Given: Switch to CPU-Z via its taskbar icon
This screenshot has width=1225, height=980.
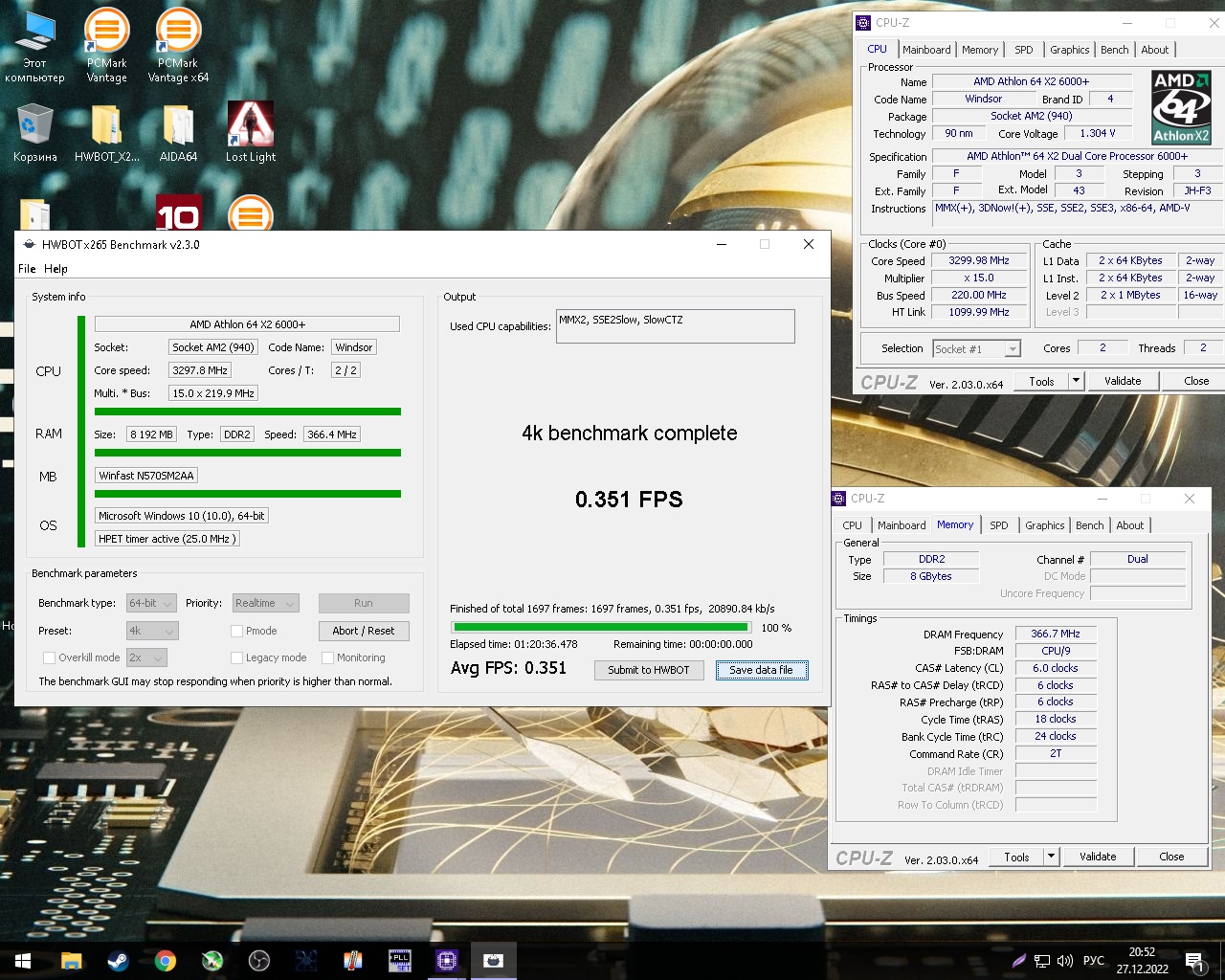Looking at the screenshot, I should click(x=447, y=961).
